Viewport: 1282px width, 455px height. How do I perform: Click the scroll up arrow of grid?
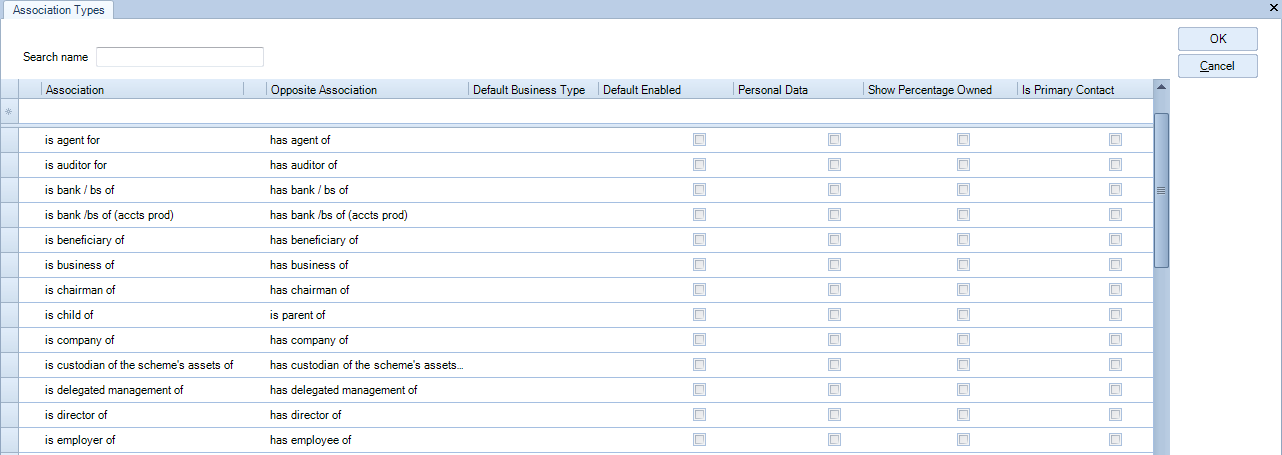[1161, 86]
